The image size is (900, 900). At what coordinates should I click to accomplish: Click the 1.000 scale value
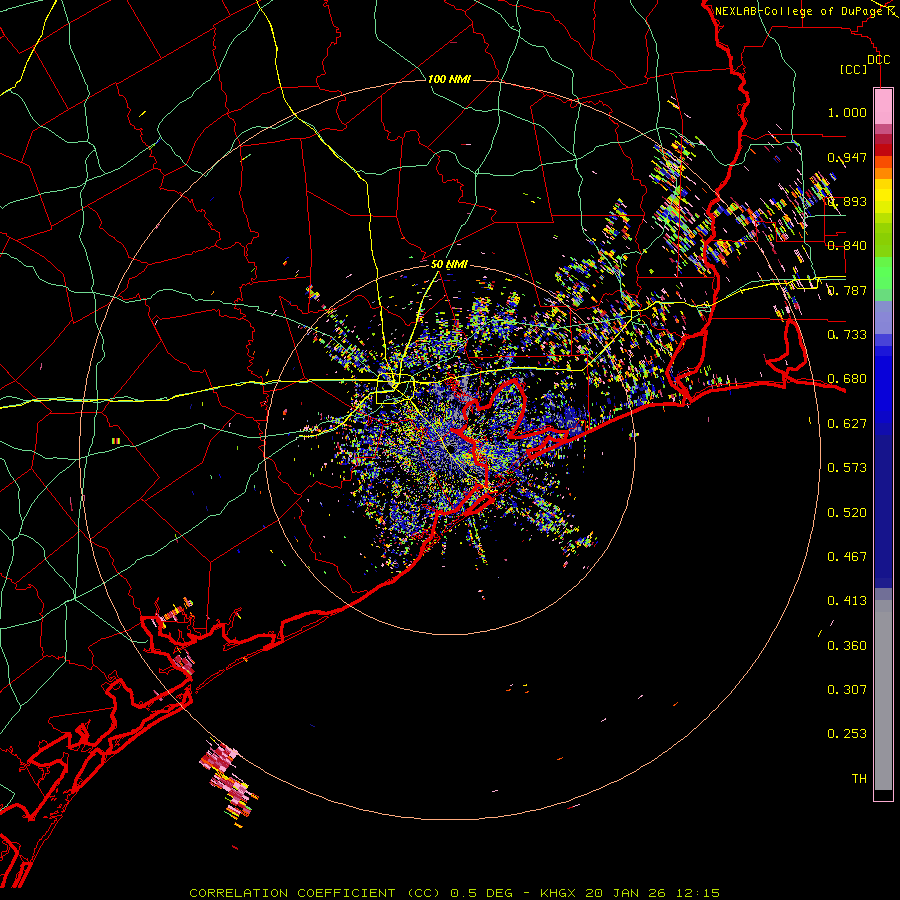(847, 112)
